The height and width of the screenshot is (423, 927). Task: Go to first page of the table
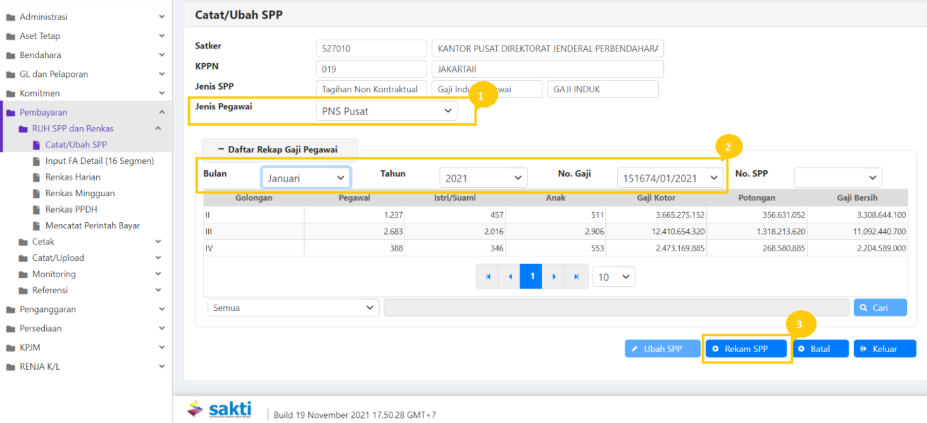coord(489,276)
